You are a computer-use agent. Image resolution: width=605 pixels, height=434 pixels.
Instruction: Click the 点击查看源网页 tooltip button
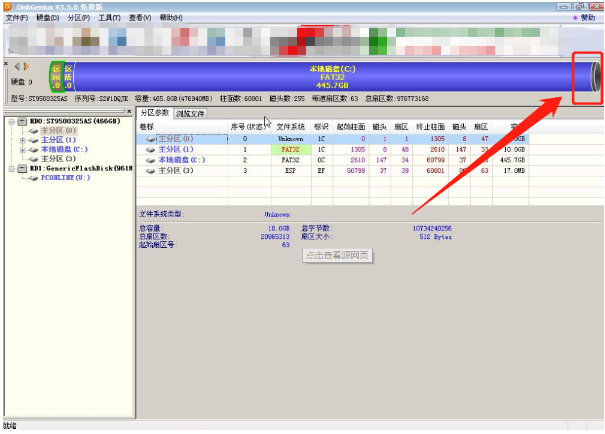coord(337,255)
